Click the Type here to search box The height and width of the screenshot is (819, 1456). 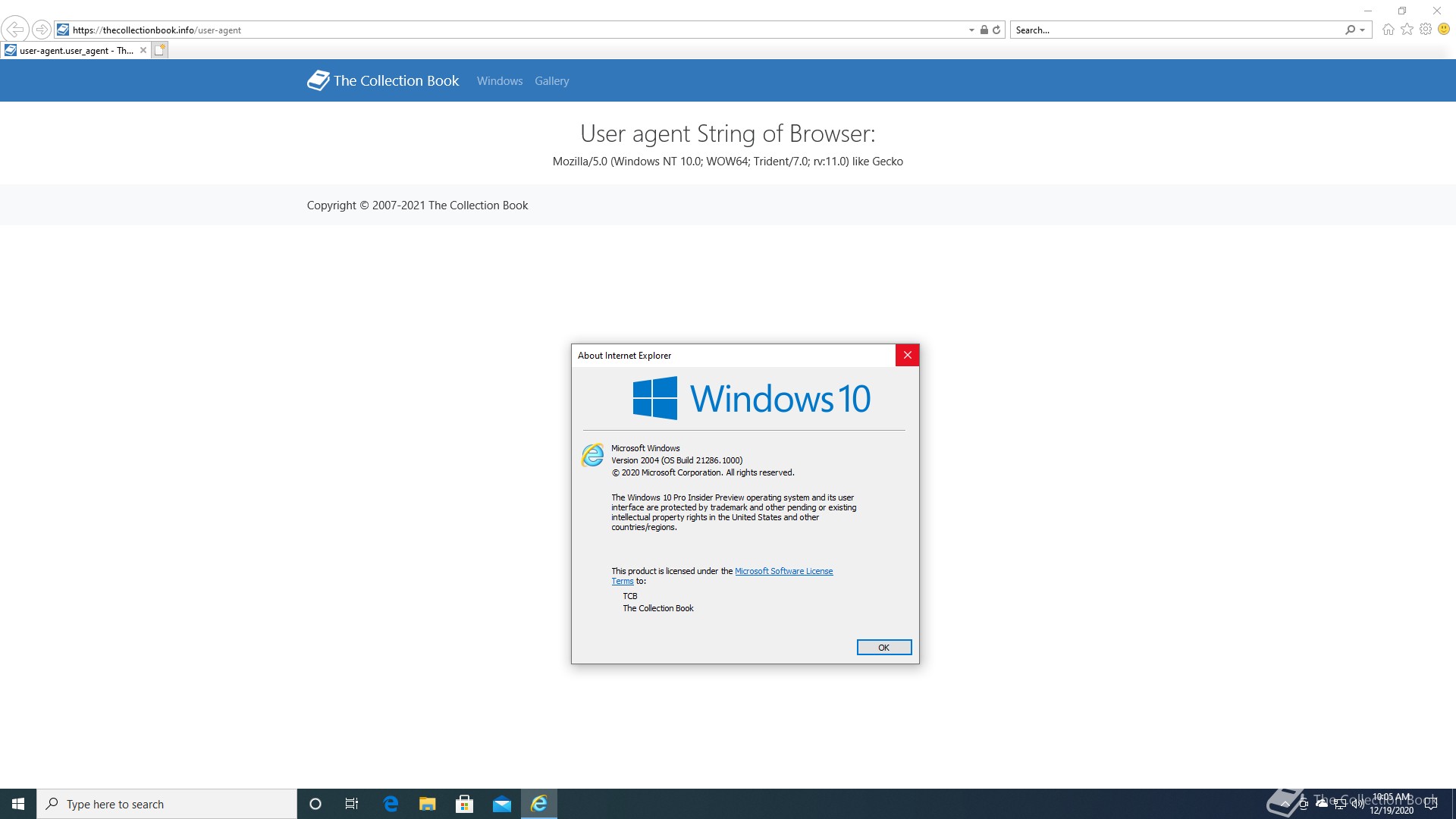(x=167, y=804)
